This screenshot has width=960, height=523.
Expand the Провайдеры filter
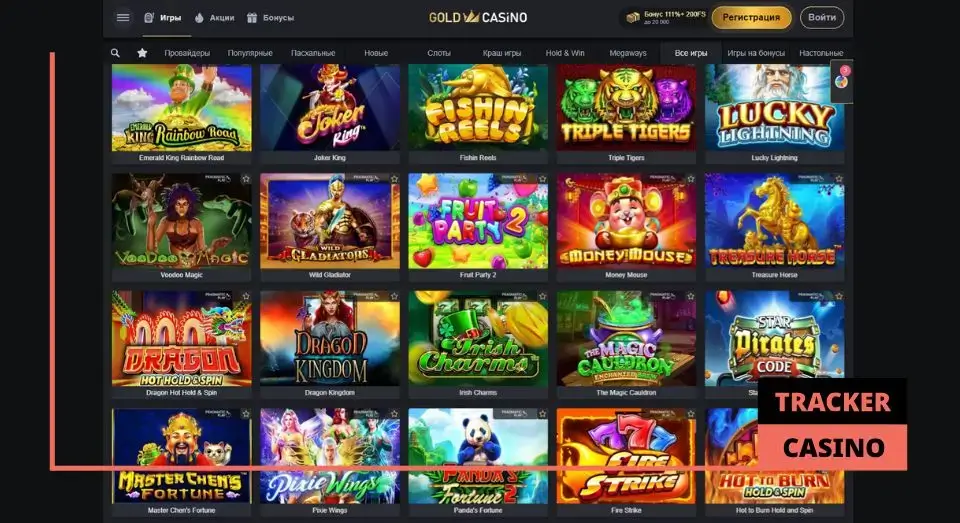point(187,53)
